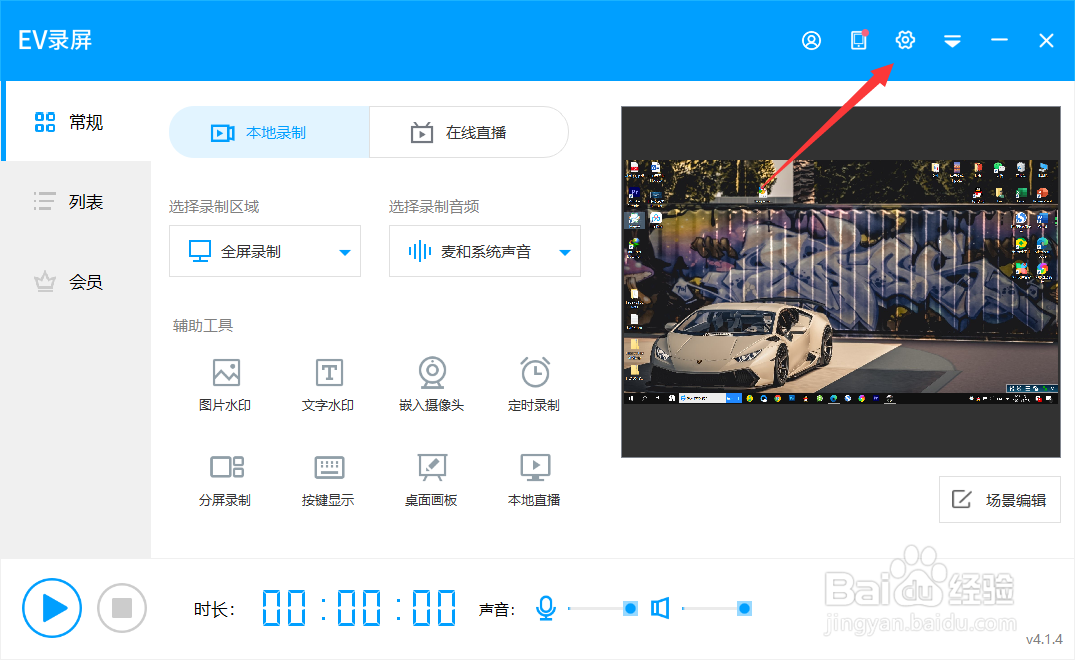Start recording with the play button

coord(52,608)
